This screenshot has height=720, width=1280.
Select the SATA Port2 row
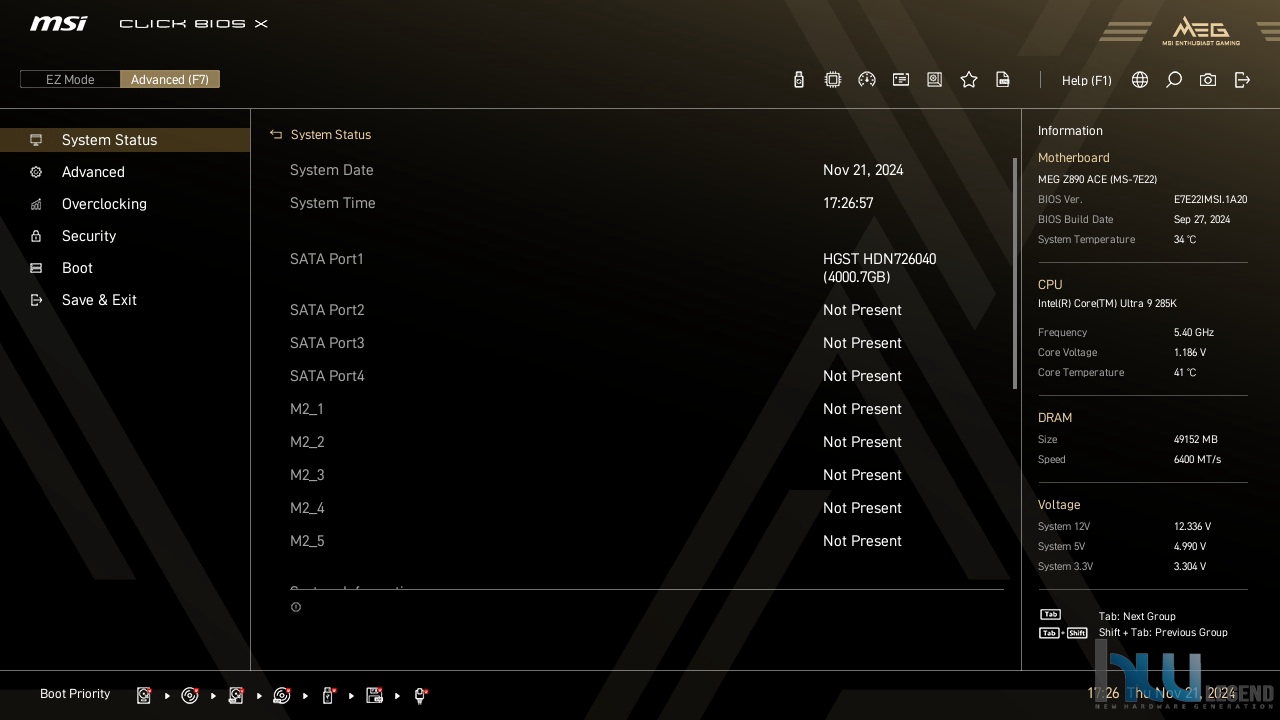tap(647, 310)
